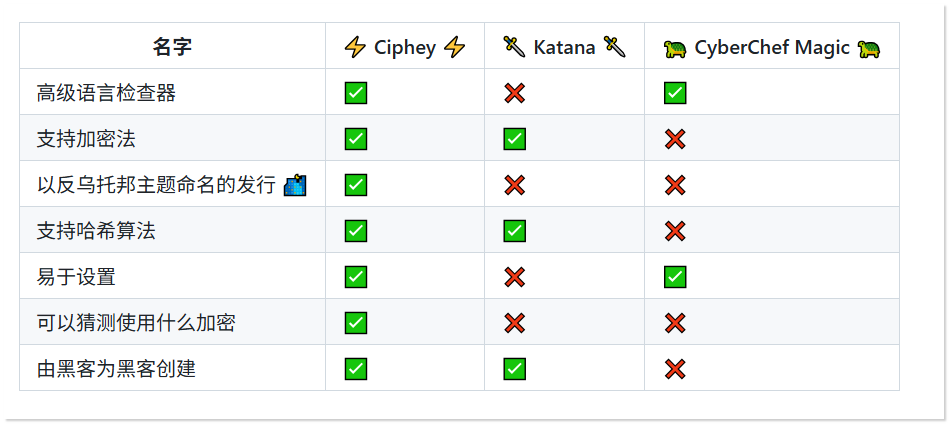Click the 名字 column header
The image size is (949, 424).
pos(172,47)
